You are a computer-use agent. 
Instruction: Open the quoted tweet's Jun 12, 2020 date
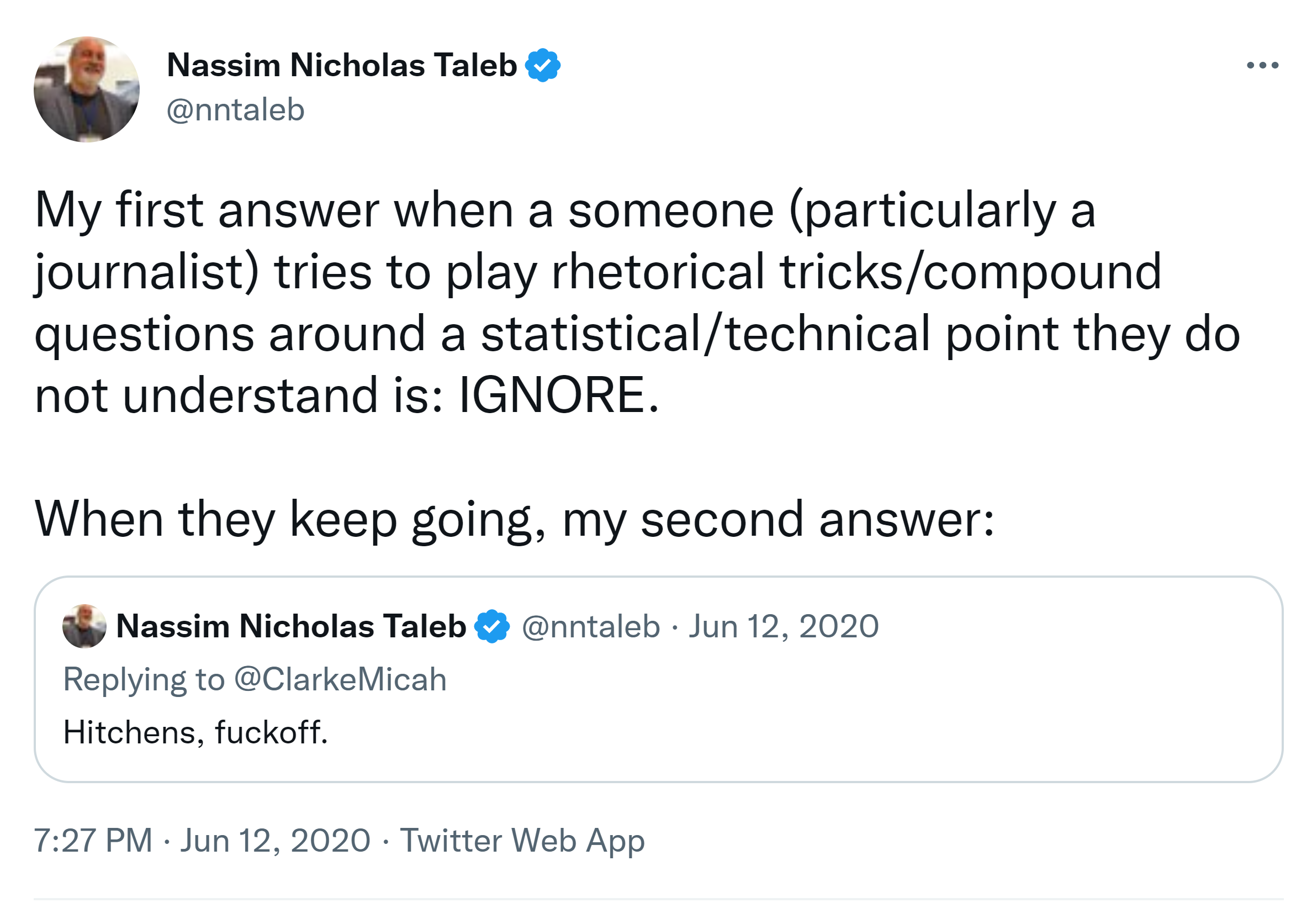(x=784, y=626)
